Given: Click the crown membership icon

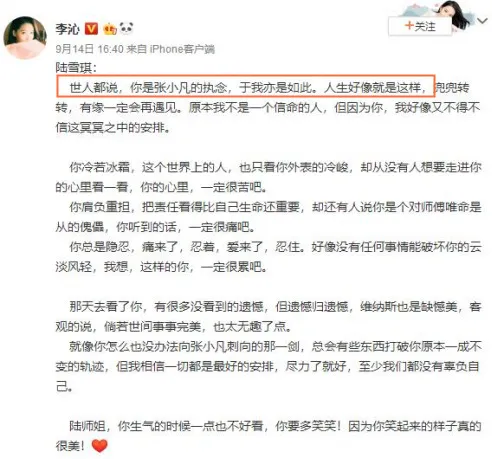Looking at the screenshot, I should [110, 29].
